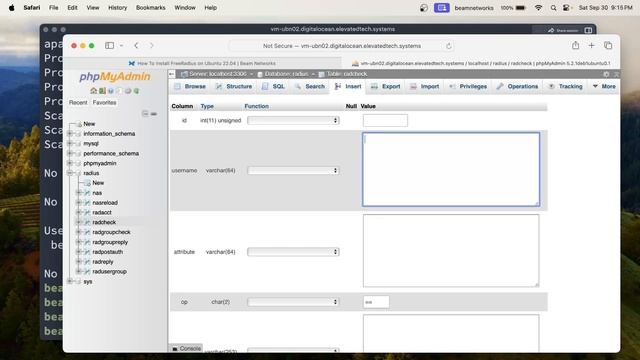Click the attribute value textarea

pyautogui.click(x=451, y=251)
